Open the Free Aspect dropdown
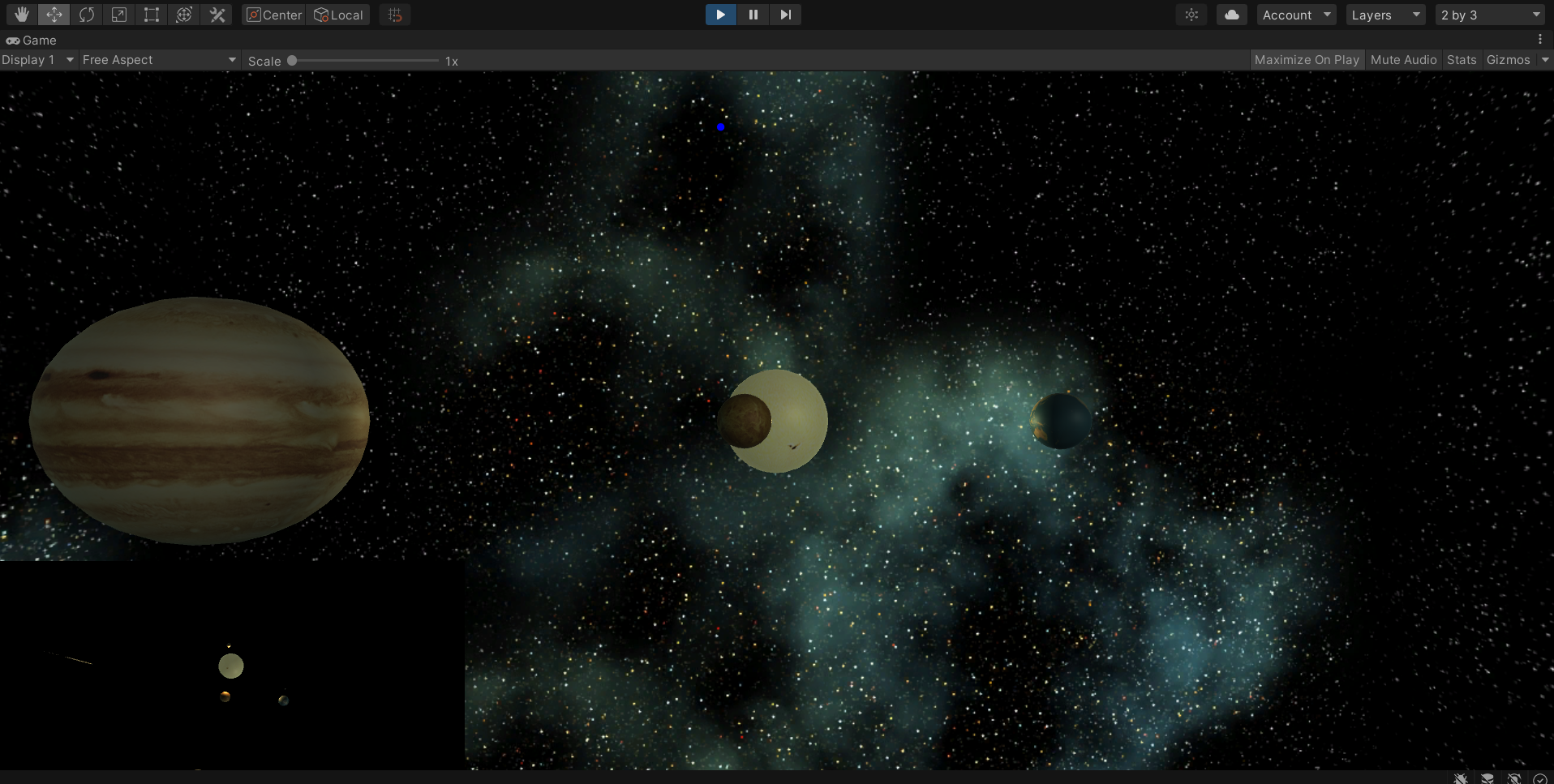Screen dimensions: 1554x784 (159, 60)
